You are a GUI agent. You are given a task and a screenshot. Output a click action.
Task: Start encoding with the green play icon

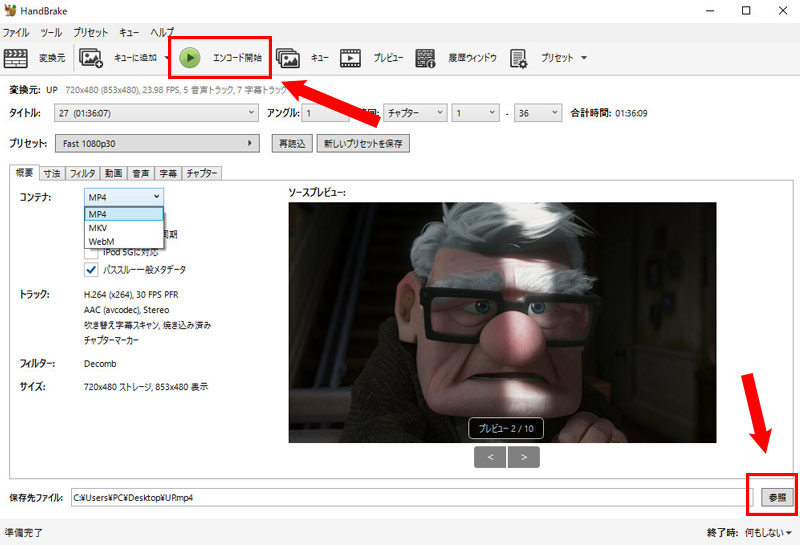click(190, 58)
